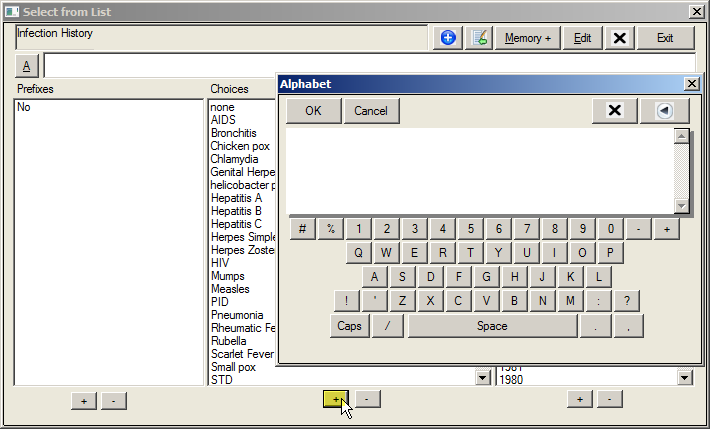
Task: Open the year dropdown showing 1980
Action: (x=684, y=378)
